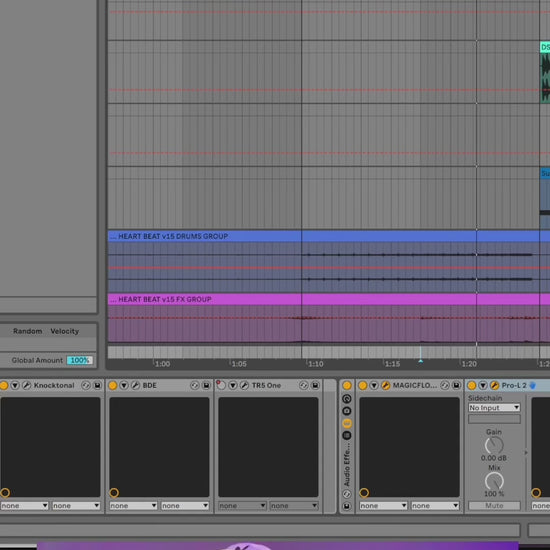
Task: Click the TR5 One hot-swap preset icon
Action: pos(303,385)
